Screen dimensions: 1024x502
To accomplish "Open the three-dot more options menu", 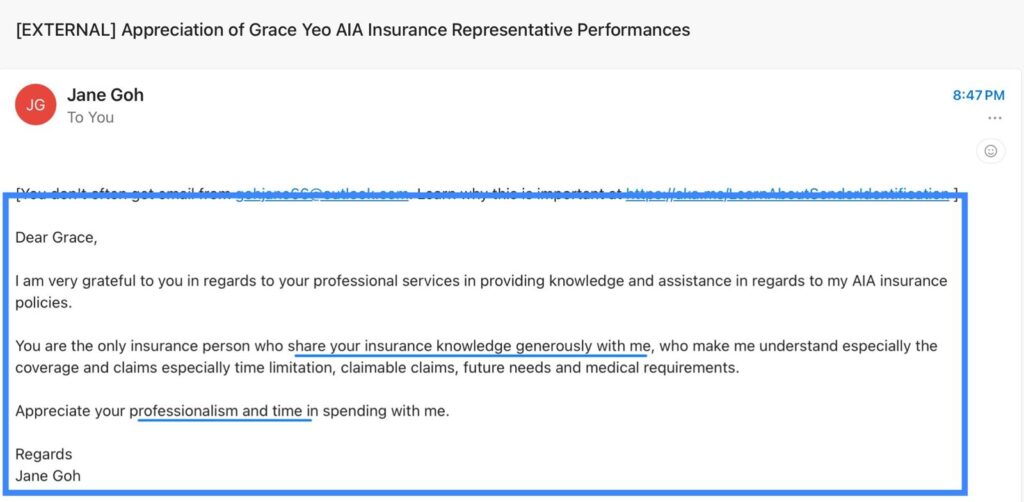I will pos(994,118).
